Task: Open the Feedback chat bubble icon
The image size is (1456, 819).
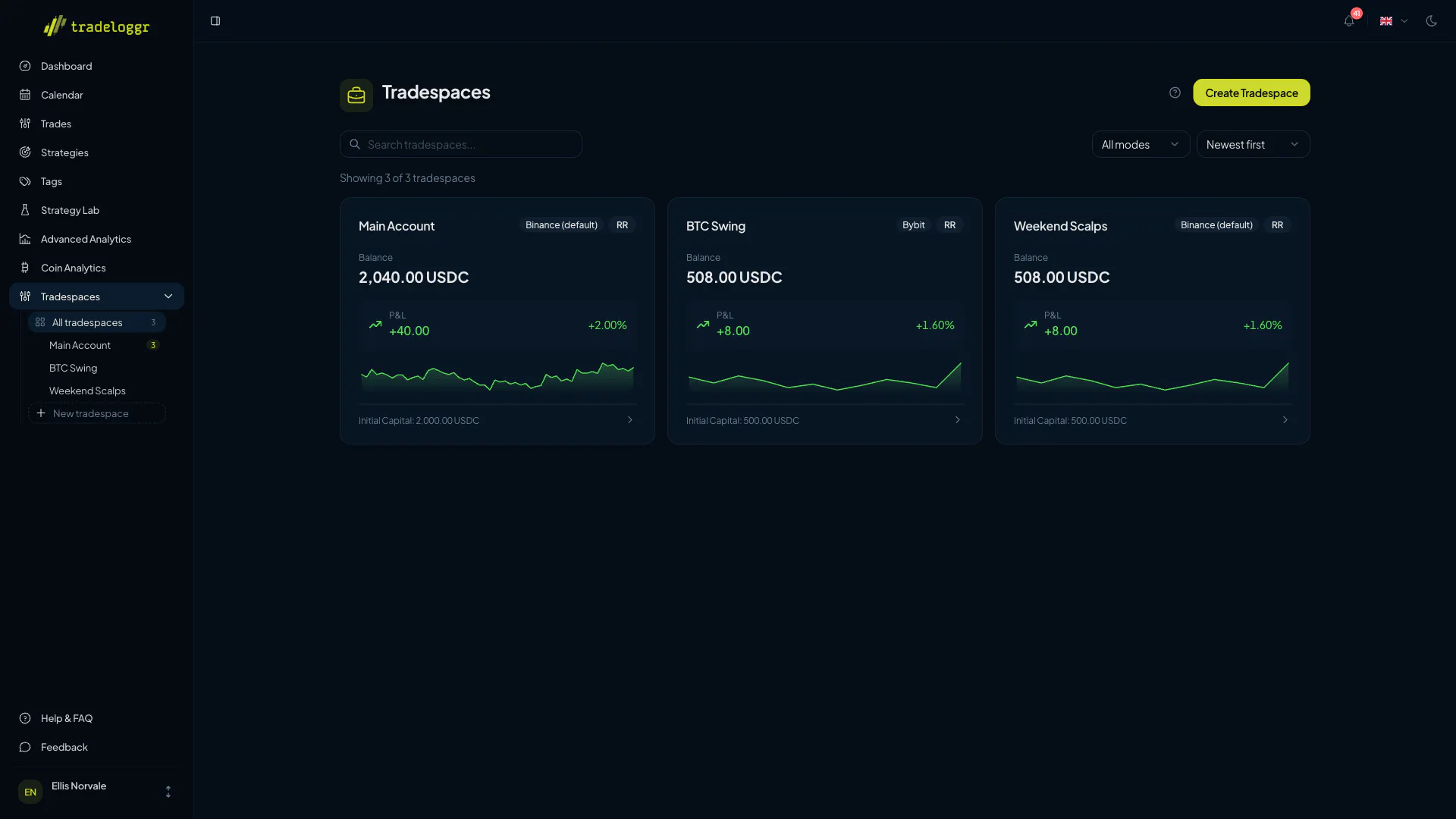Action: coord(25,747)
